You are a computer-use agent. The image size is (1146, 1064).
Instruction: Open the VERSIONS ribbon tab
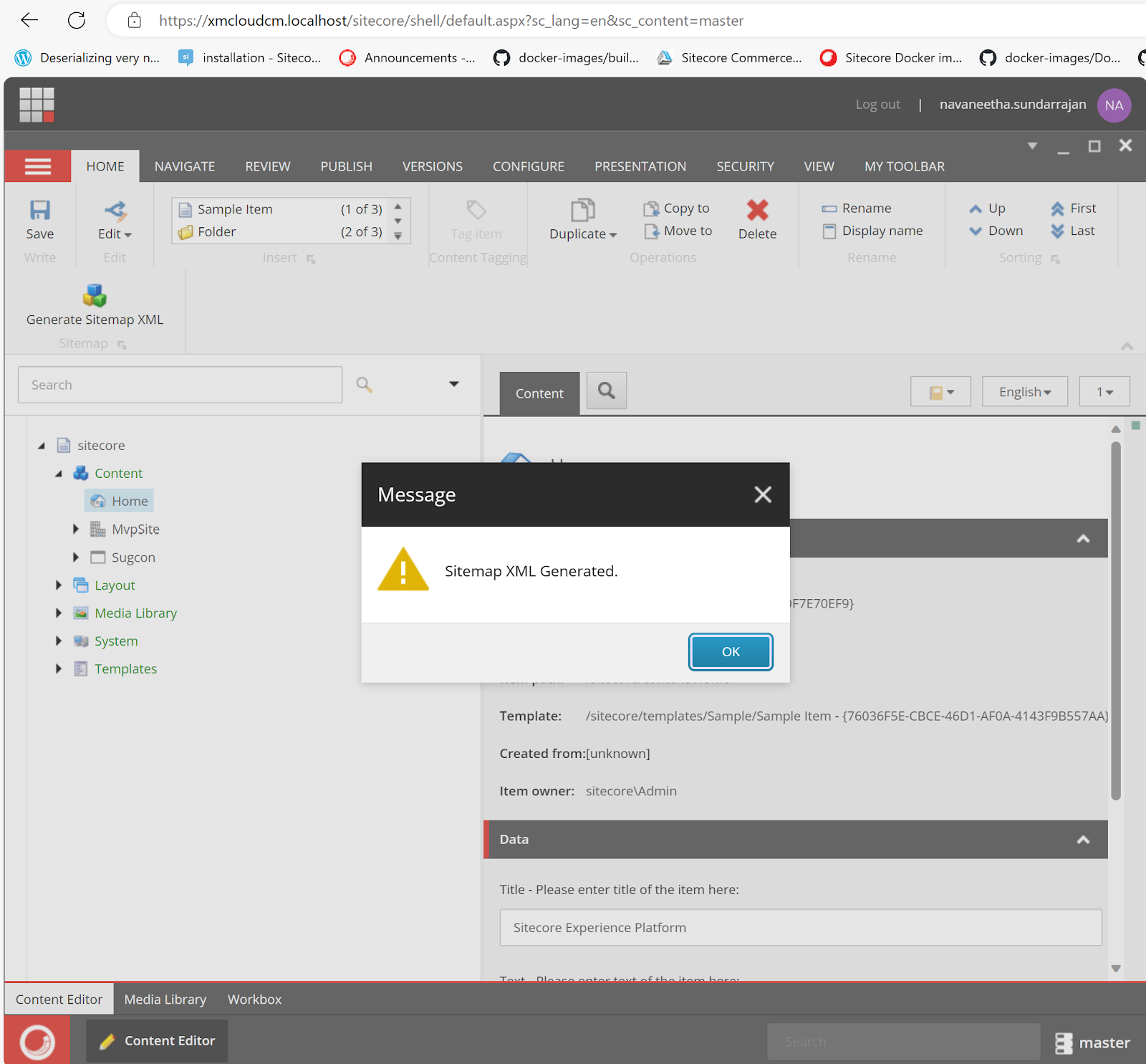[x=433, y=166]
